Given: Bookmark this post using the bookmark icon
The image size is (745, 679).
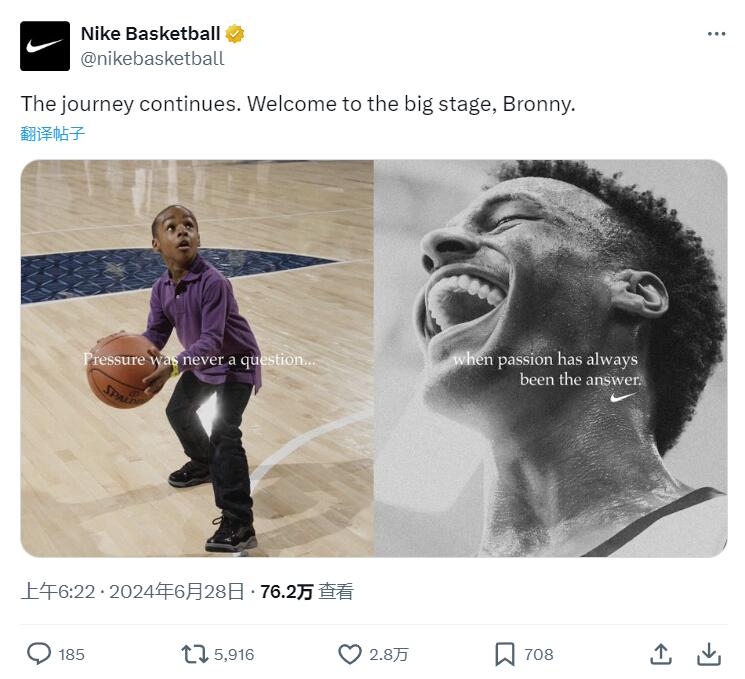Looking at the screenshot, I should (504, 654).
